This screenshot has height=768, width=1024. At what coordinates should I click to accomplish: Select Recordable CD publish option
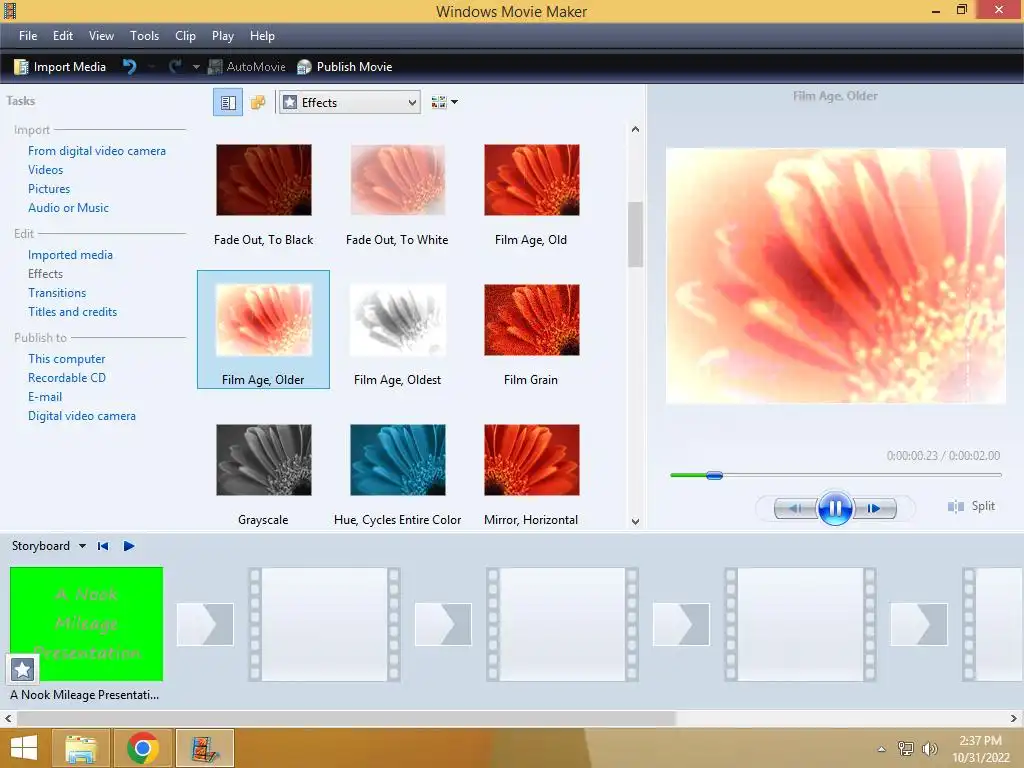click(x=67, y=377)
